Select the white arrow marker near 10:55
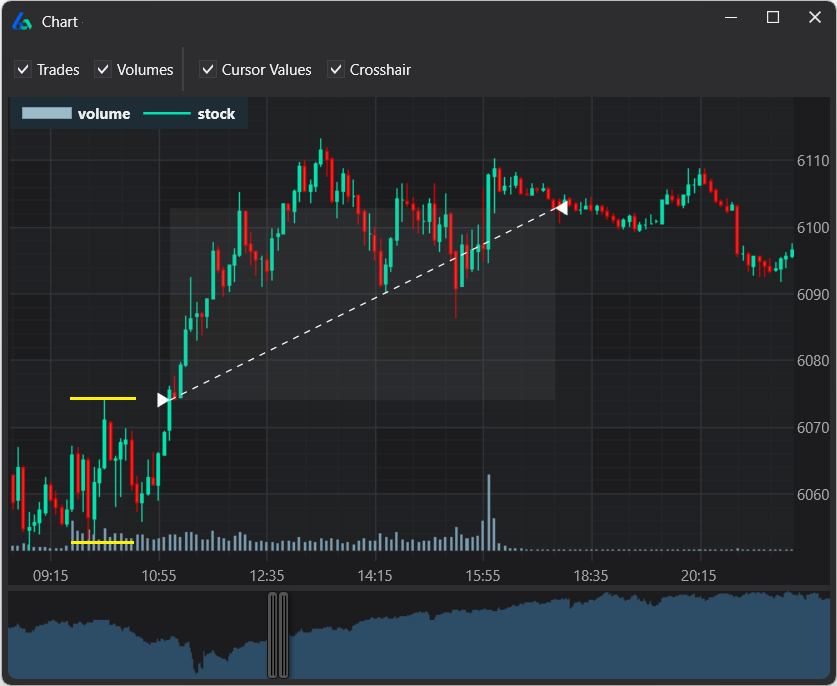Screen dimensions: 837x686 click(163, 399)
